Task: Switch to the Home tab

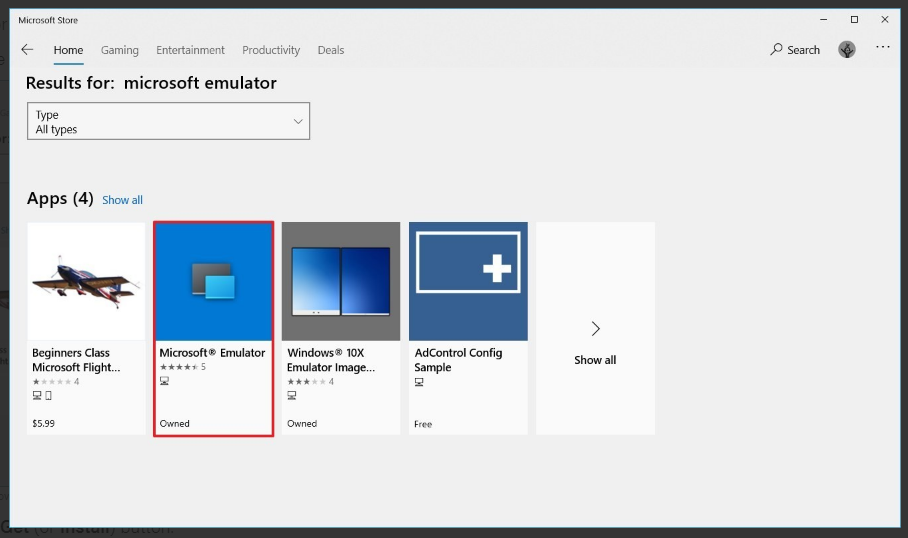Action: point(68,50)
